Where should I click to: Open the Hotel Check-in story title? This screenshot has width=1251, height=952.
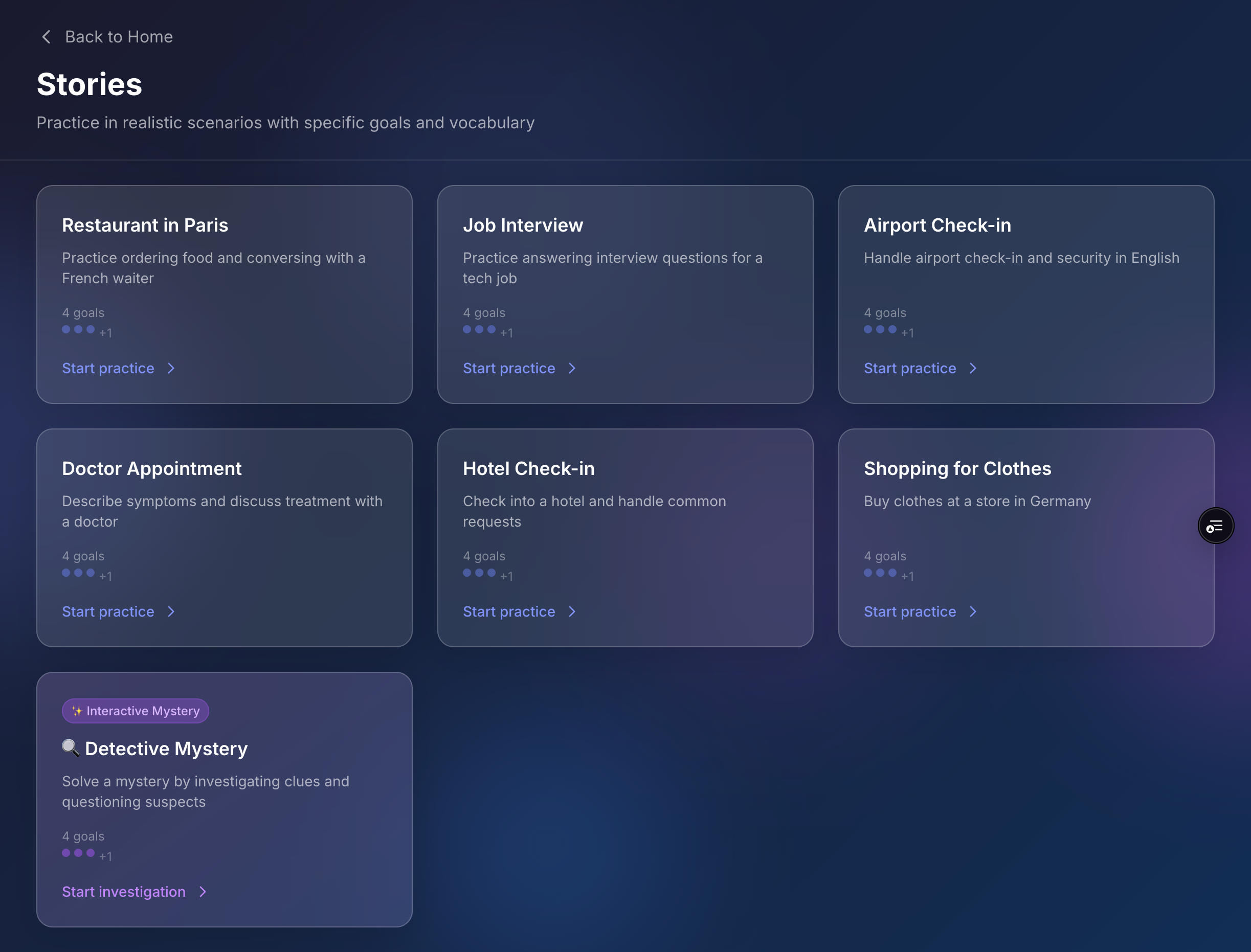pos(528,469)
